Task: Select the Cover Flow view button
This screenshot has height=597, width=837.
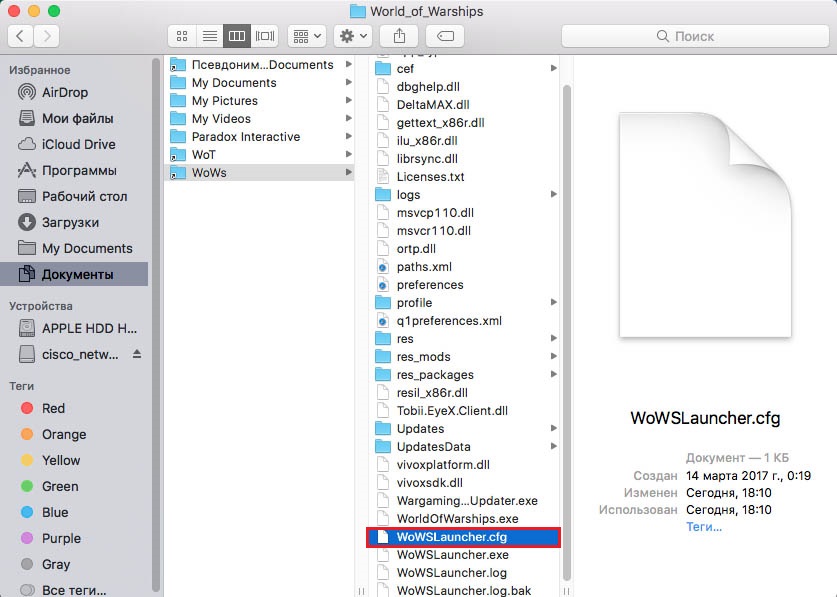Action: click(265, 36)
